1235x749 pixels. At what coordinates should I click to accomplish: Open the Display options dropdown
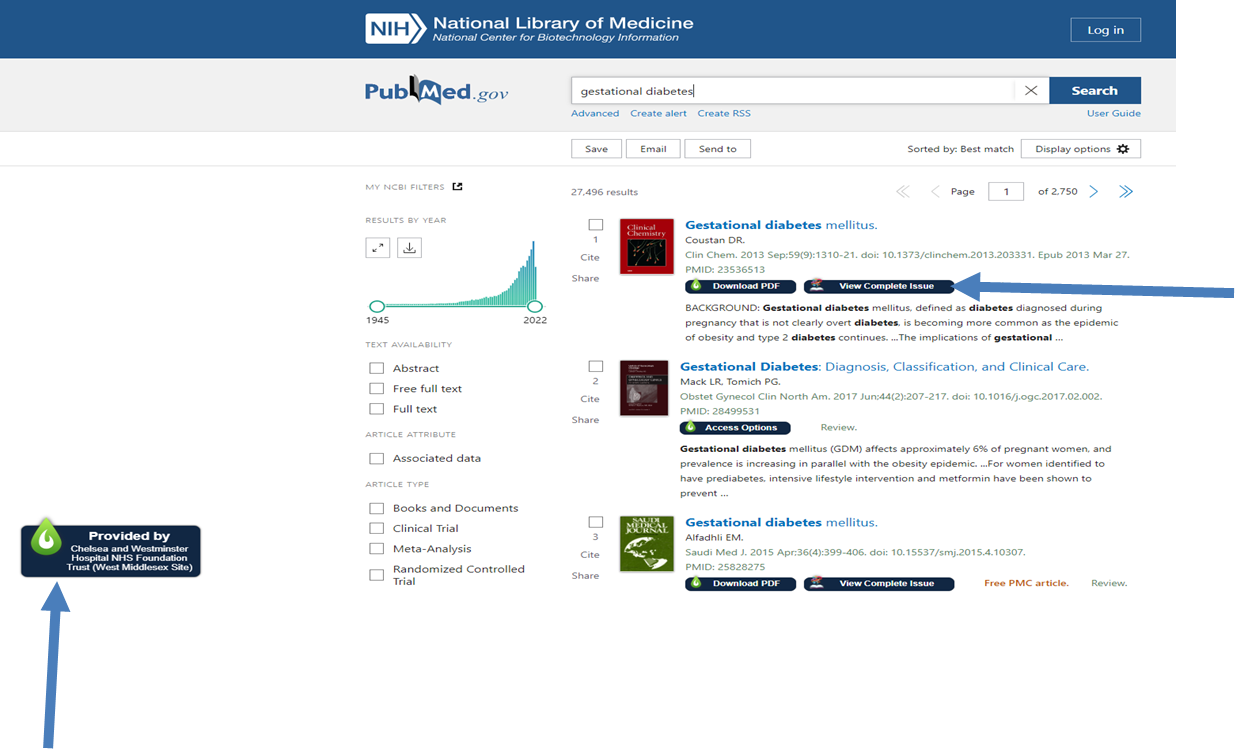coord(1081,149)
